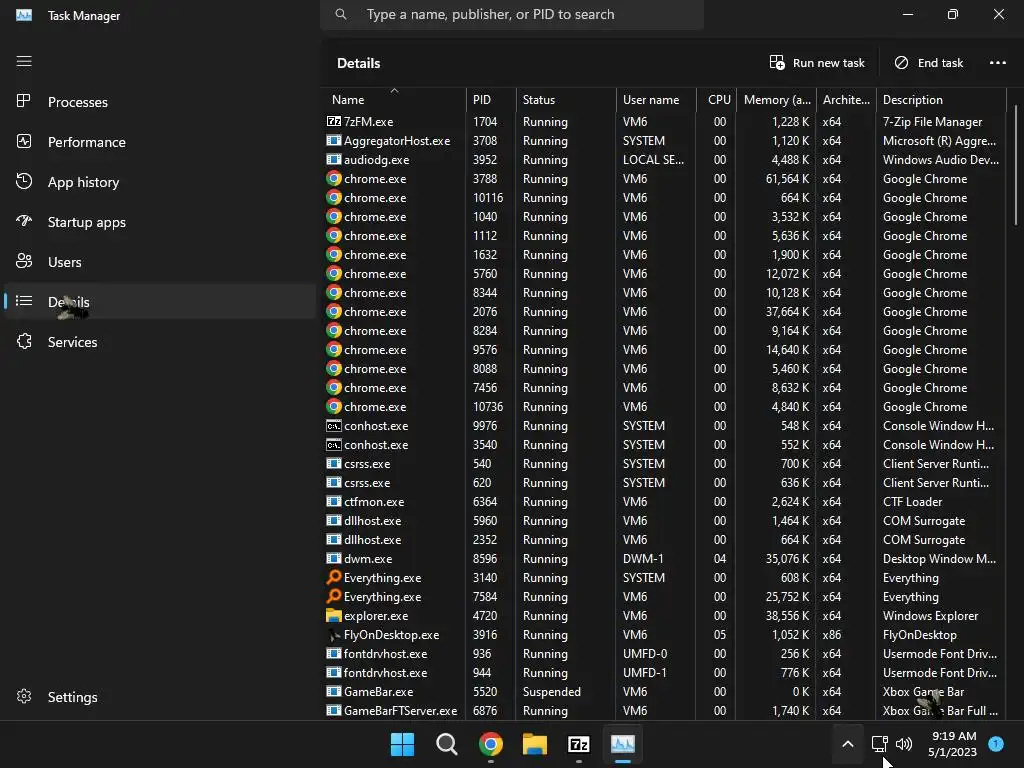Click the Settings gear icon

tap(24, 696)
